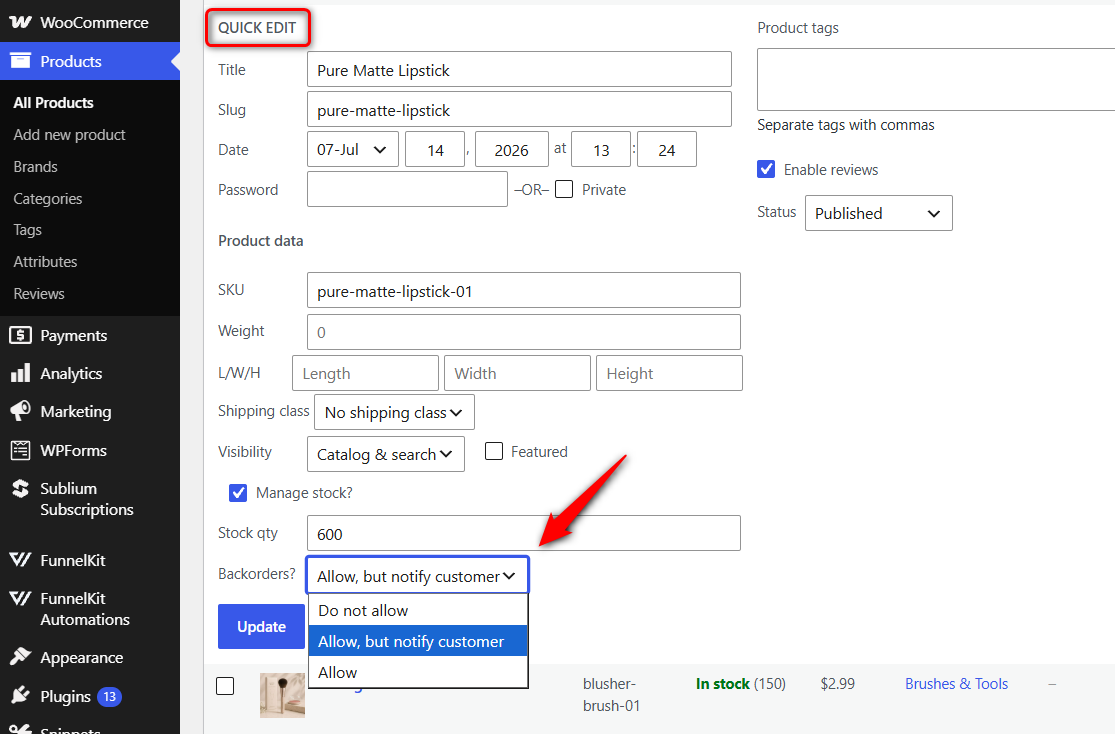The image size is (1115, 734).
Task: Open the month dropdown showing 07-Jul
Action: [353, 149]
